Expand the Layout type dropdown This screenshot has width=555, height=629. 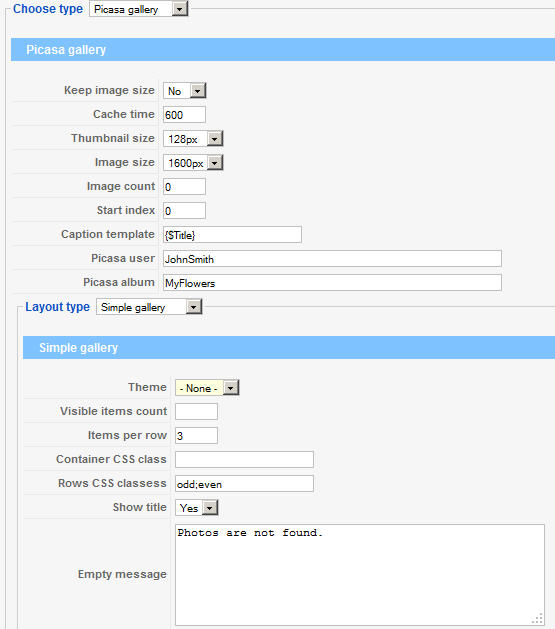[x=149, y=307]
